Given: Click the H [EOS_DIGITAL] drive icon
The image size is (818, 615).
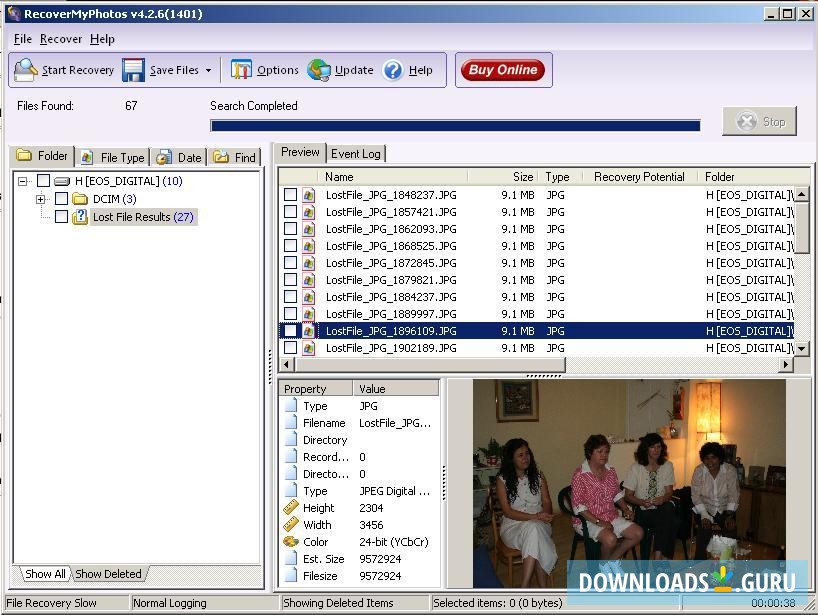Looking at the screenshot, I should pyautogui.click(x=62, y=181).
